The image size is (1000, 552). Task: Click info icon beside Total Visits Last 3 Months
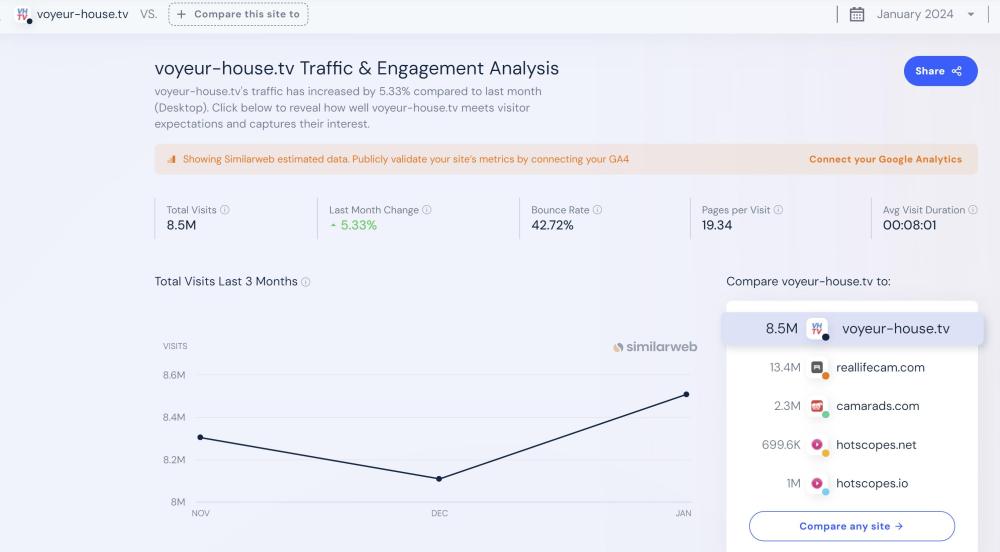(x=306, y=282)
